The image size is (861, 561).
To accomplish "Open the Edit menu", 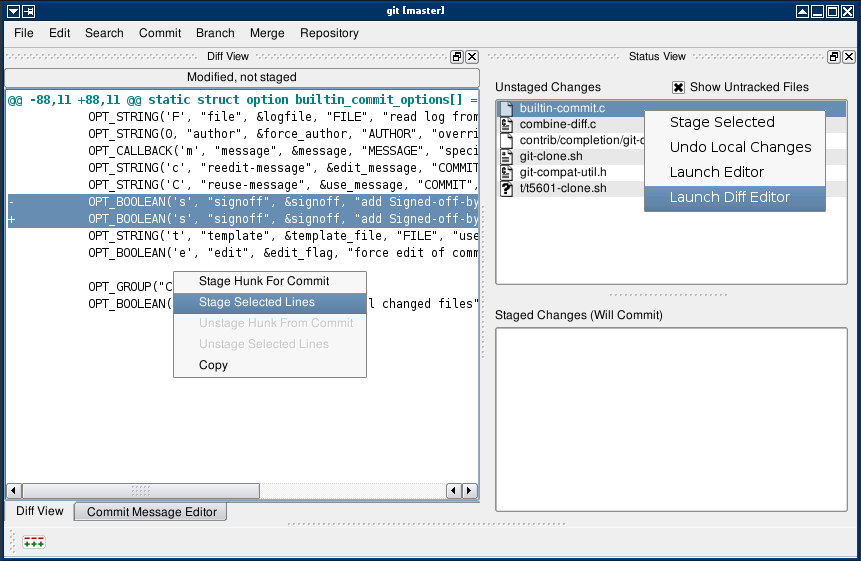I will [59, 33].
